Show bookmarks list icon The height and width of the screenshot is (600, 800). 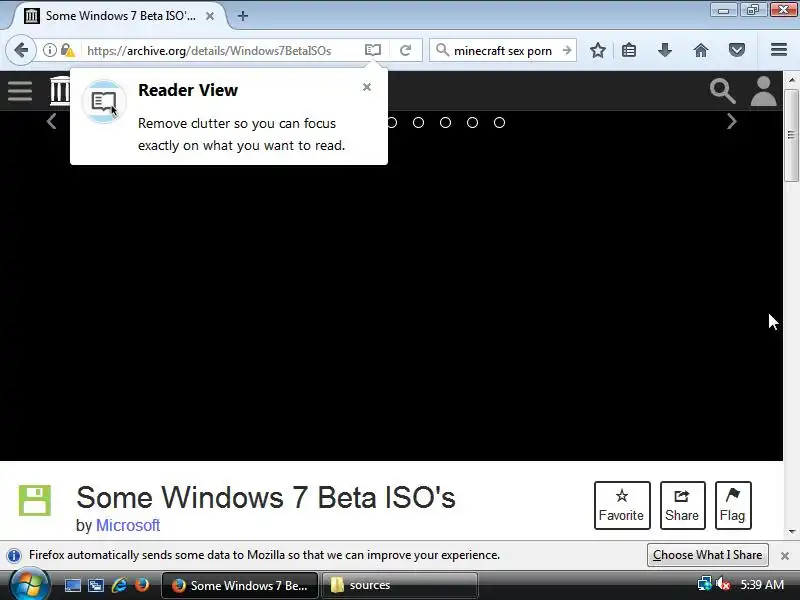pyautogui.click(x=629, y=50)
